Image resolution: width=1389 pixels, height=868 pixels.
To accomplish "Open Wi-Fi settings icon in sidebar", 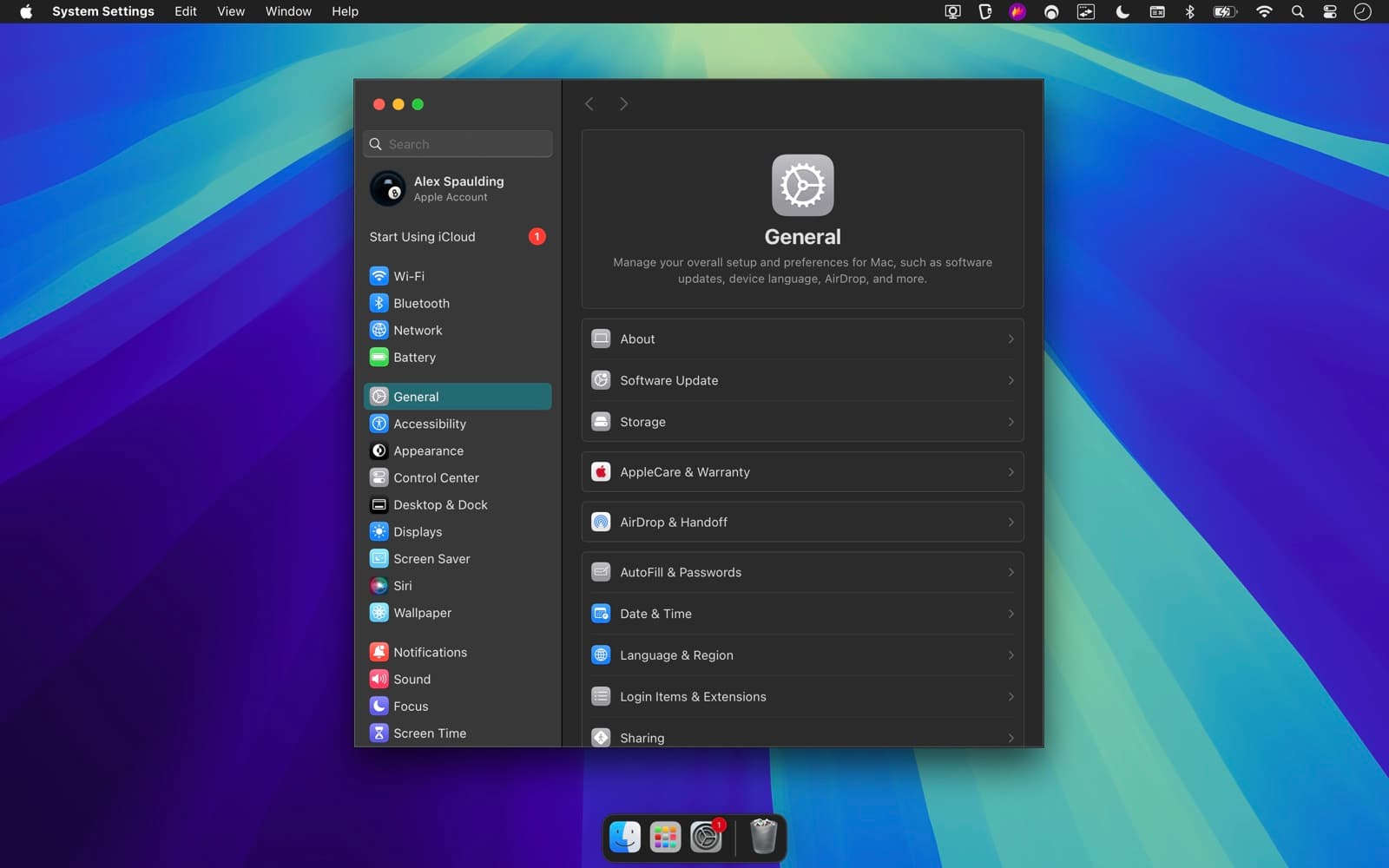I will pos(379,276).
